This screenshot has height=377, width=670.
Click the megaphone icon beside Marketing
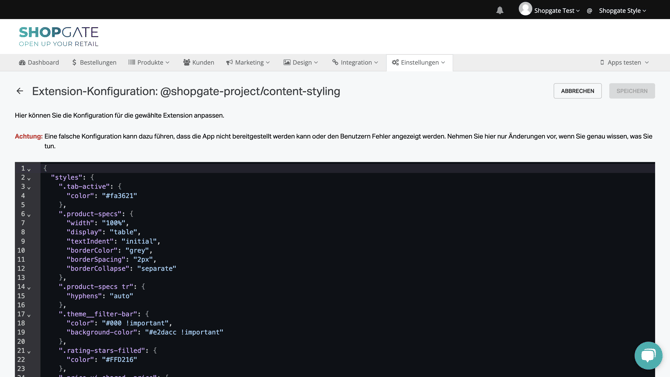pyautogui.click(x=229, y=62)
